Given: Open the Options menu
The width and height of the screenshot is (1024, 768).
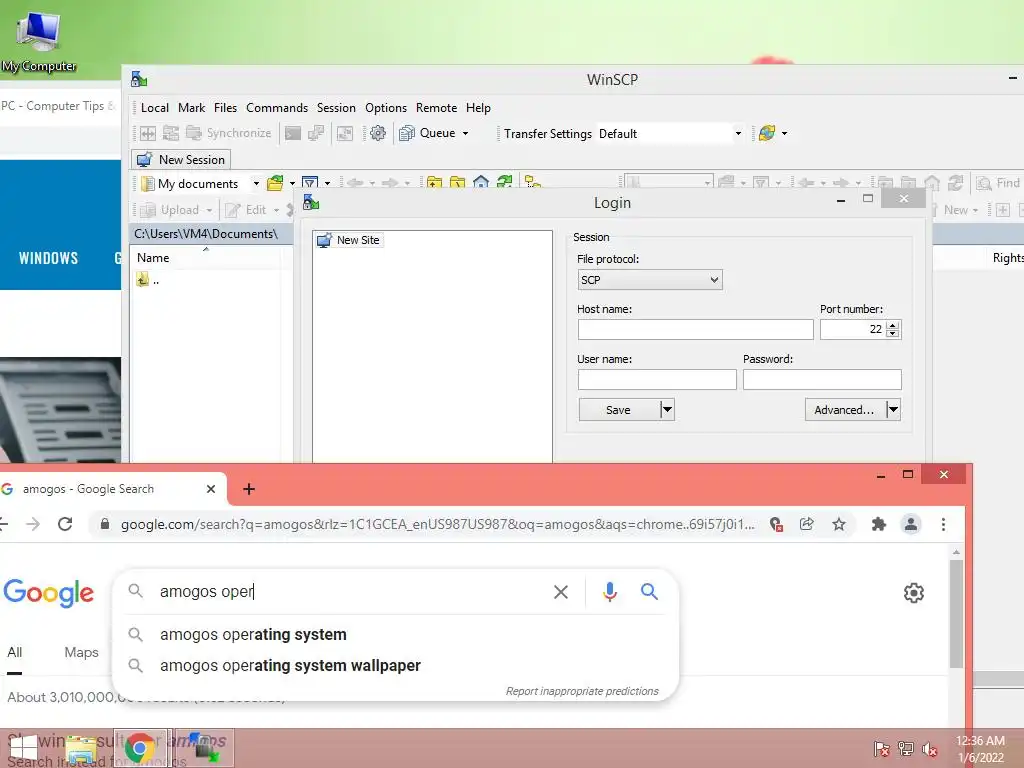Looking at the screenshot, I should point(386,108).
